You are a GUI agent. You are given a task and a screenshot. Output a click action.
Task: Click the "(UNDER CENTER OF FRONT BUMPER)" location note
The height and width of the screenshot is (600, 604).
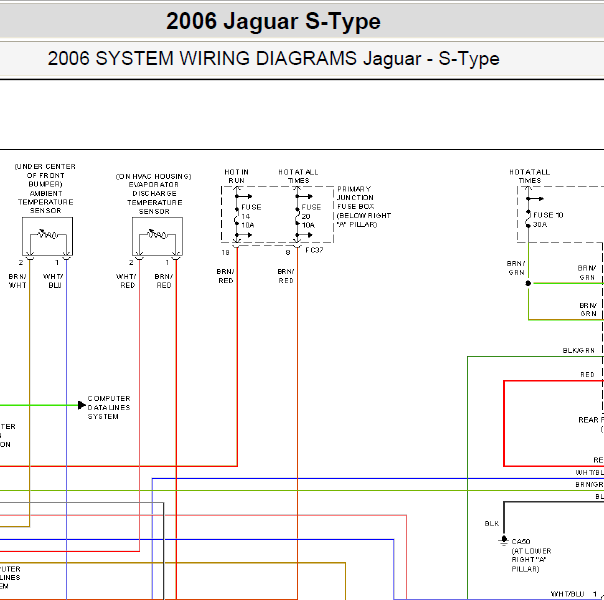coord(45,175)
